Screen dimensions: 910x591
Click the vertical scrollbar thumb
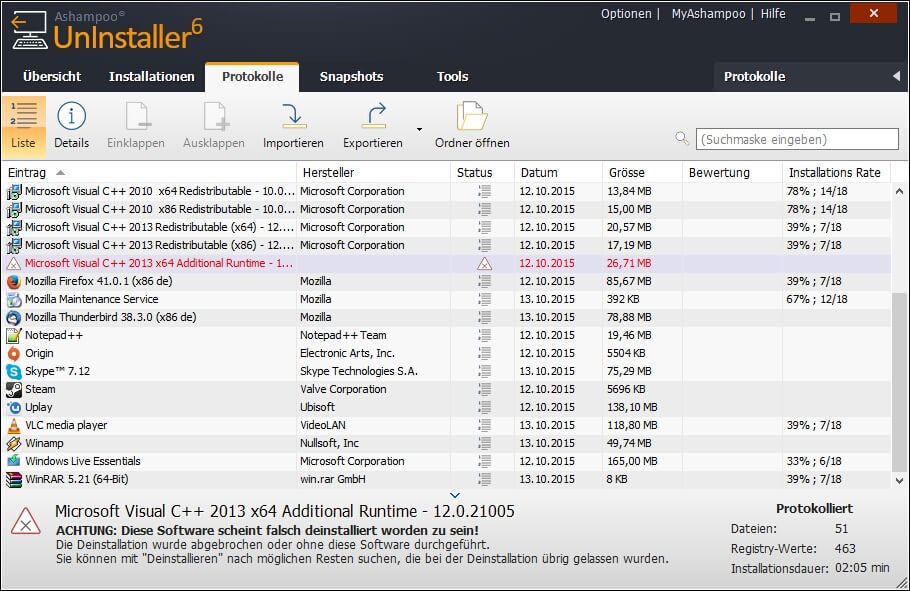(899, 381)
